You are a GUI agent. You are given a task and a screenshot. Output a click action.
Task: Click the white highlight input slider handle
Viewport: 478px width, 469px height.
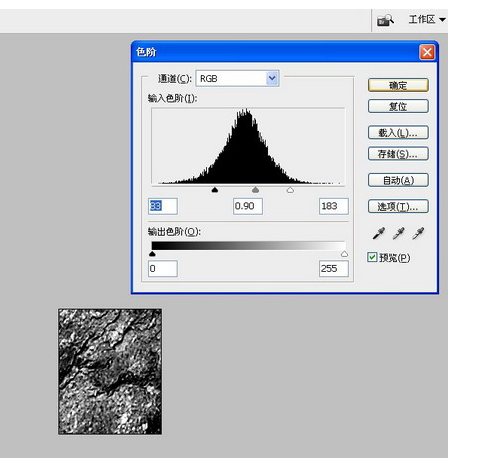290,190
